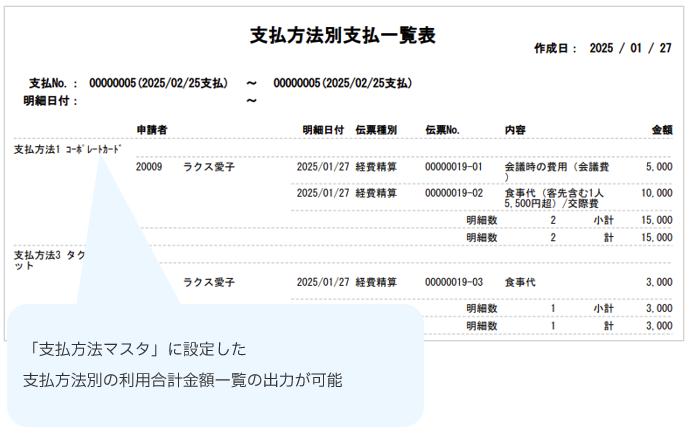Click the 5,000 amount cell
Viewport: 689px width, 432px height.
(x=659, y=167)
